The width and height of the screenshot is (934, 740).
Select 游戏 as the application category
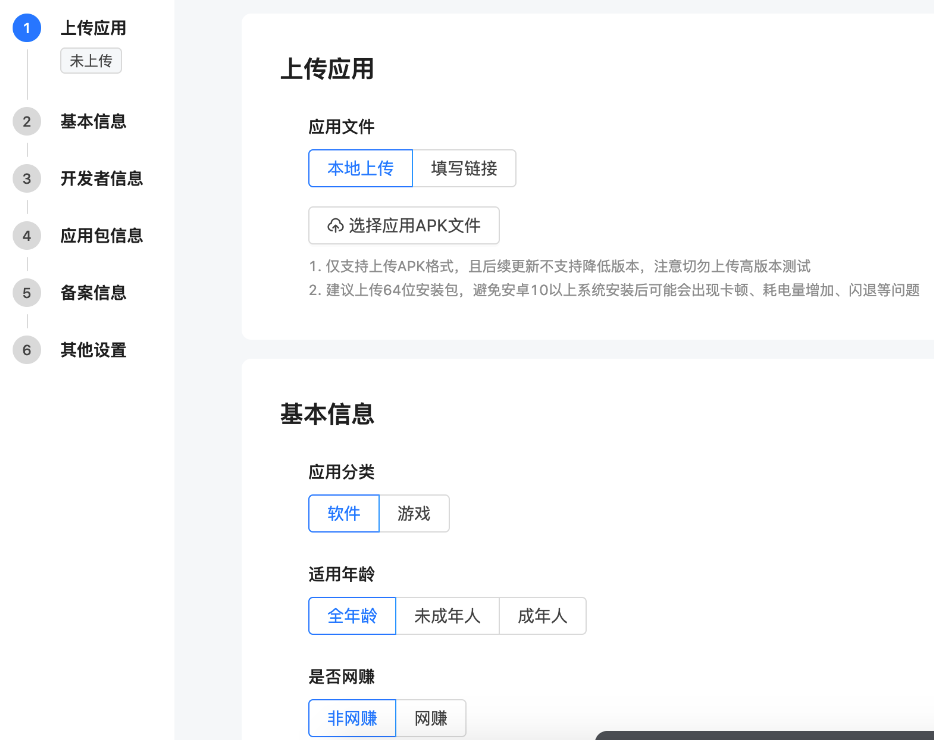(414, 513)
